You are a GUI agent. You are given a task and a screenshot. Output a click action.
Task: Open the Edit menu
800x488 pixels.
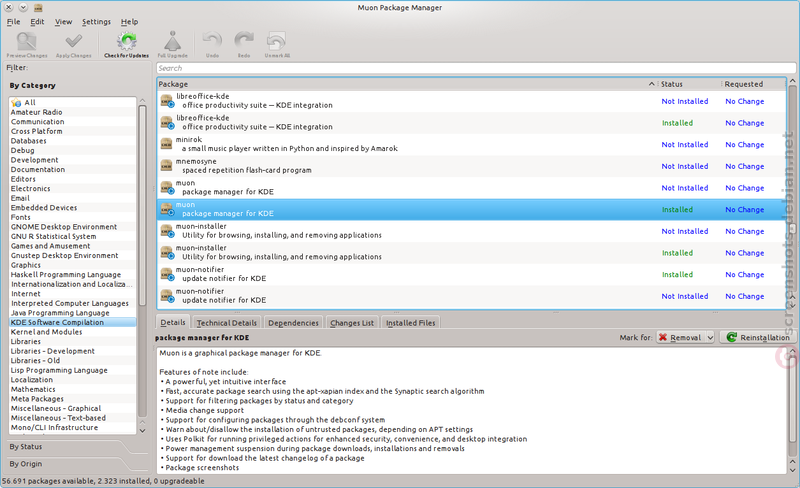pyautogui.click(x=37, y=21)
